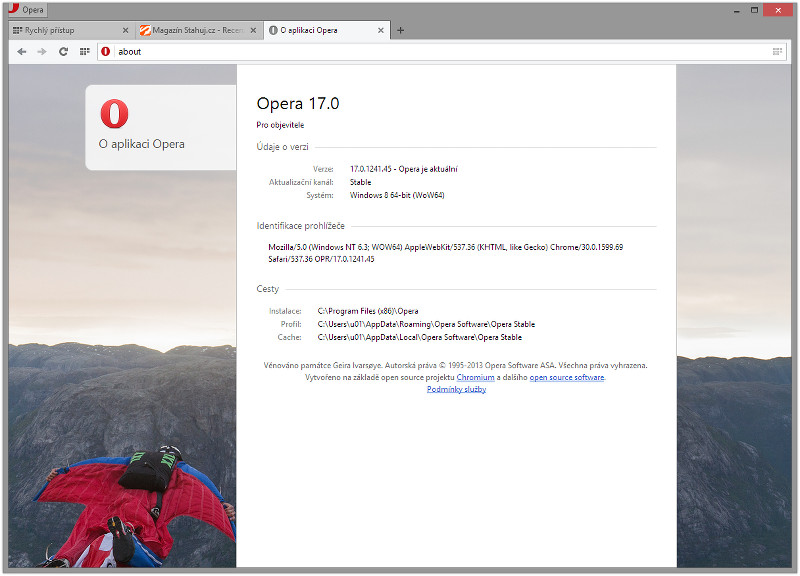Image resolution: width=800 pixels, height=576 pixels.
Task: Close the Opera window
Action: tap(778, 10)
